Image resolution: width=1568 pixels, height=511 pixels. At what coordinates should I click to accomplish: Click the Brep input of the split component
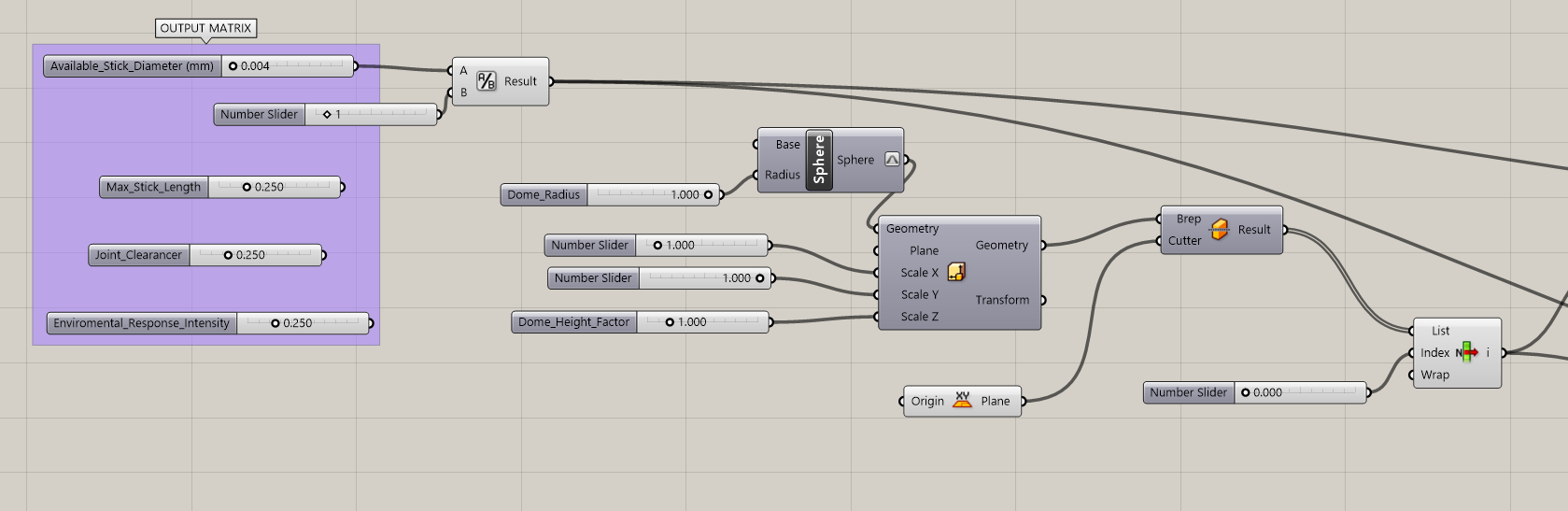point(1188,219)
